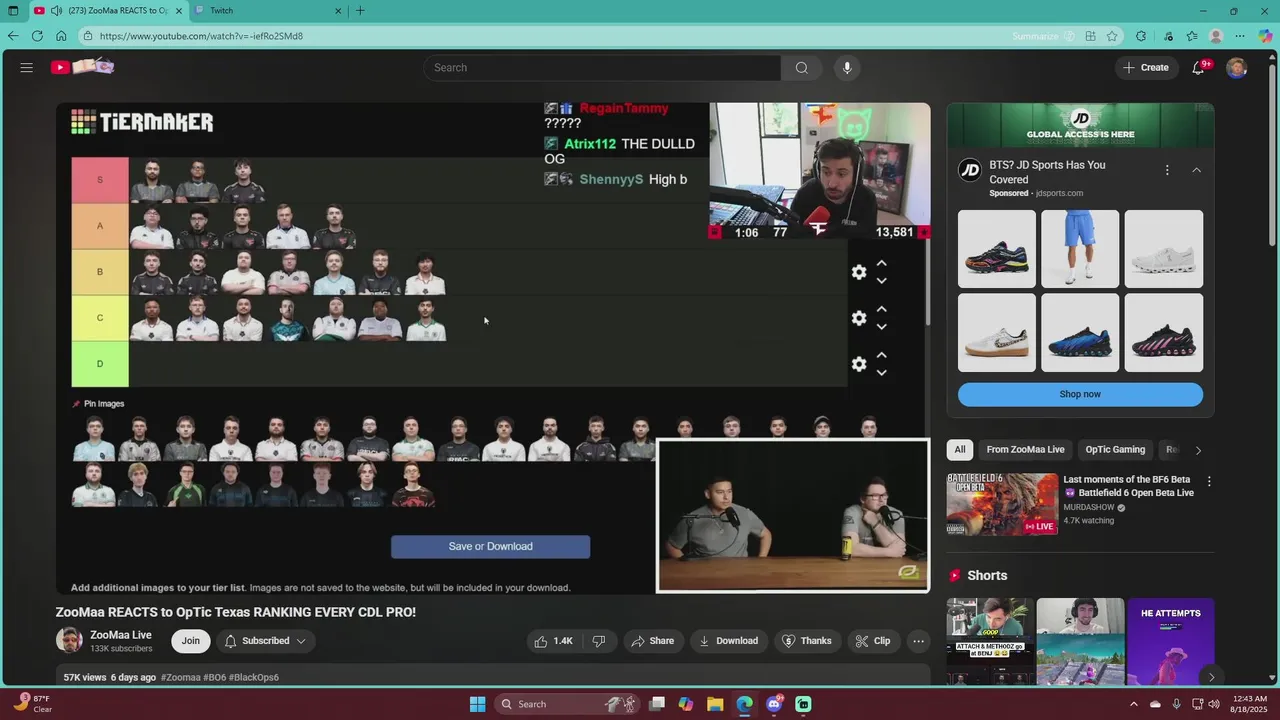Open Windows Start menu
1280x720 pixels.
point(478,704)
